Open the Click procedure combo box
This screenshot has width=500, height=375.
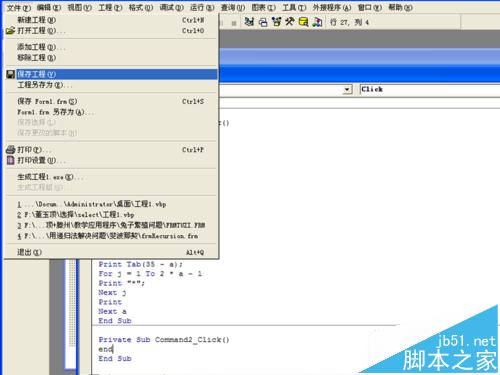430,89
